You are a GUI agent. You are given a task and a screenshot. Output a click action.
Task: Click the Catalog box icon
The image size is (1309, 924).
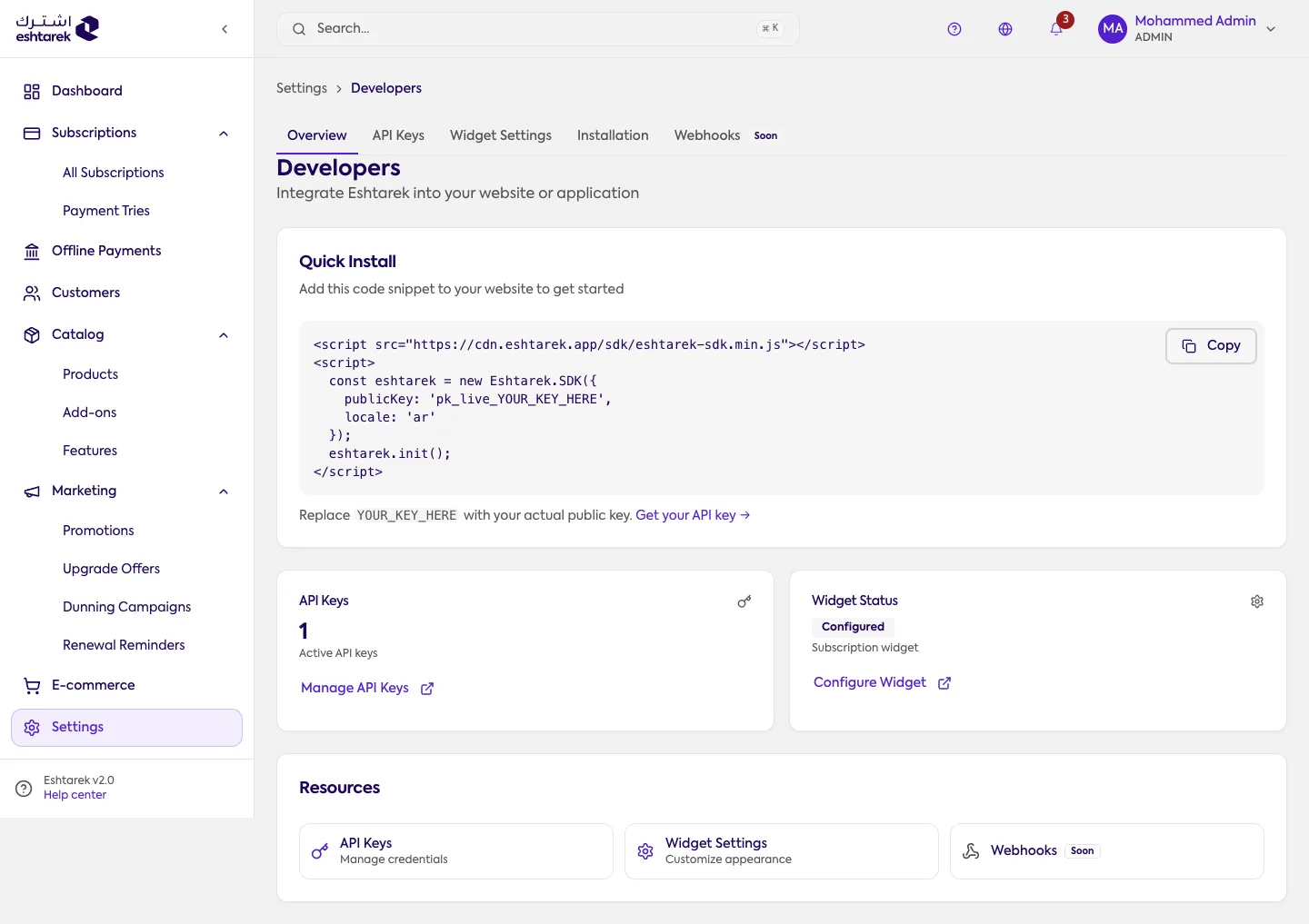click(32, 334)
